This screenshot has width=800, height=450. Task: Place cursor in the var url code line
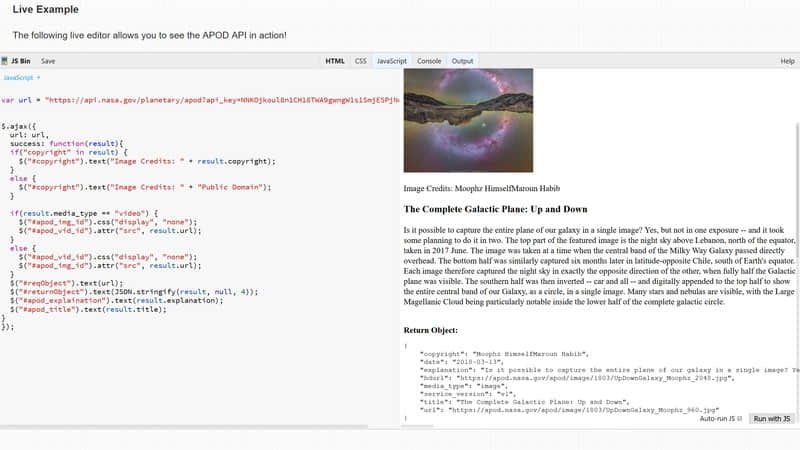pos(200,100)
